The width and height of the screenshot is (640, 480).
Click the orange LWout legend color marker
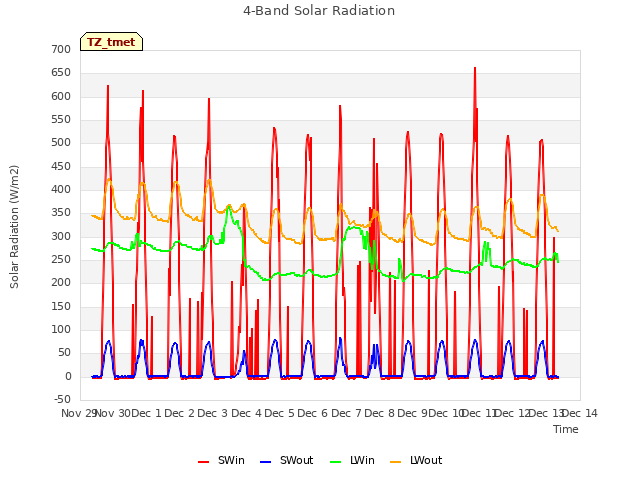pos(396,462)
